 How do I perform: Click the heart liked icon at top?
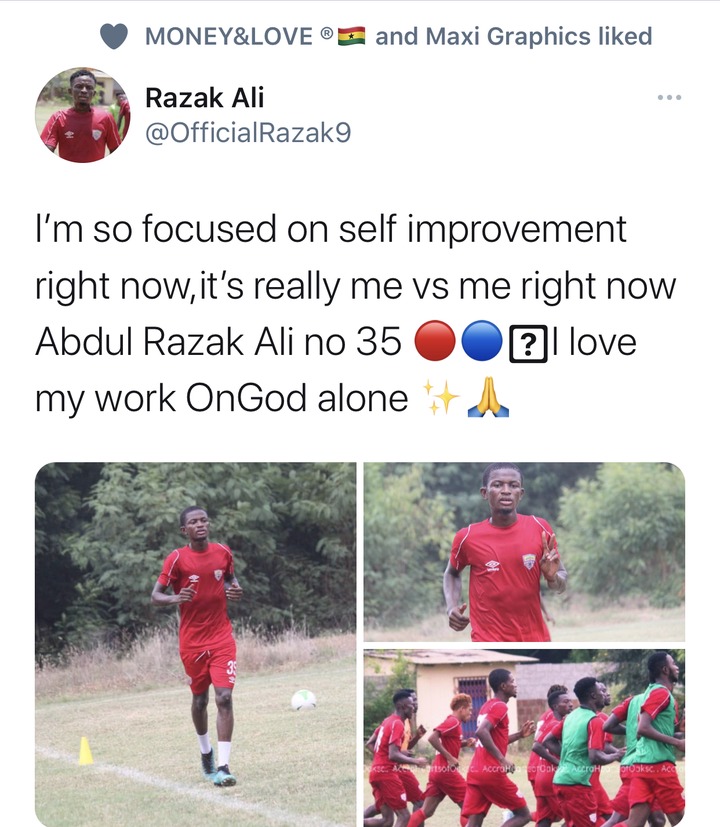pyautogui.click(x=114, y=36)
